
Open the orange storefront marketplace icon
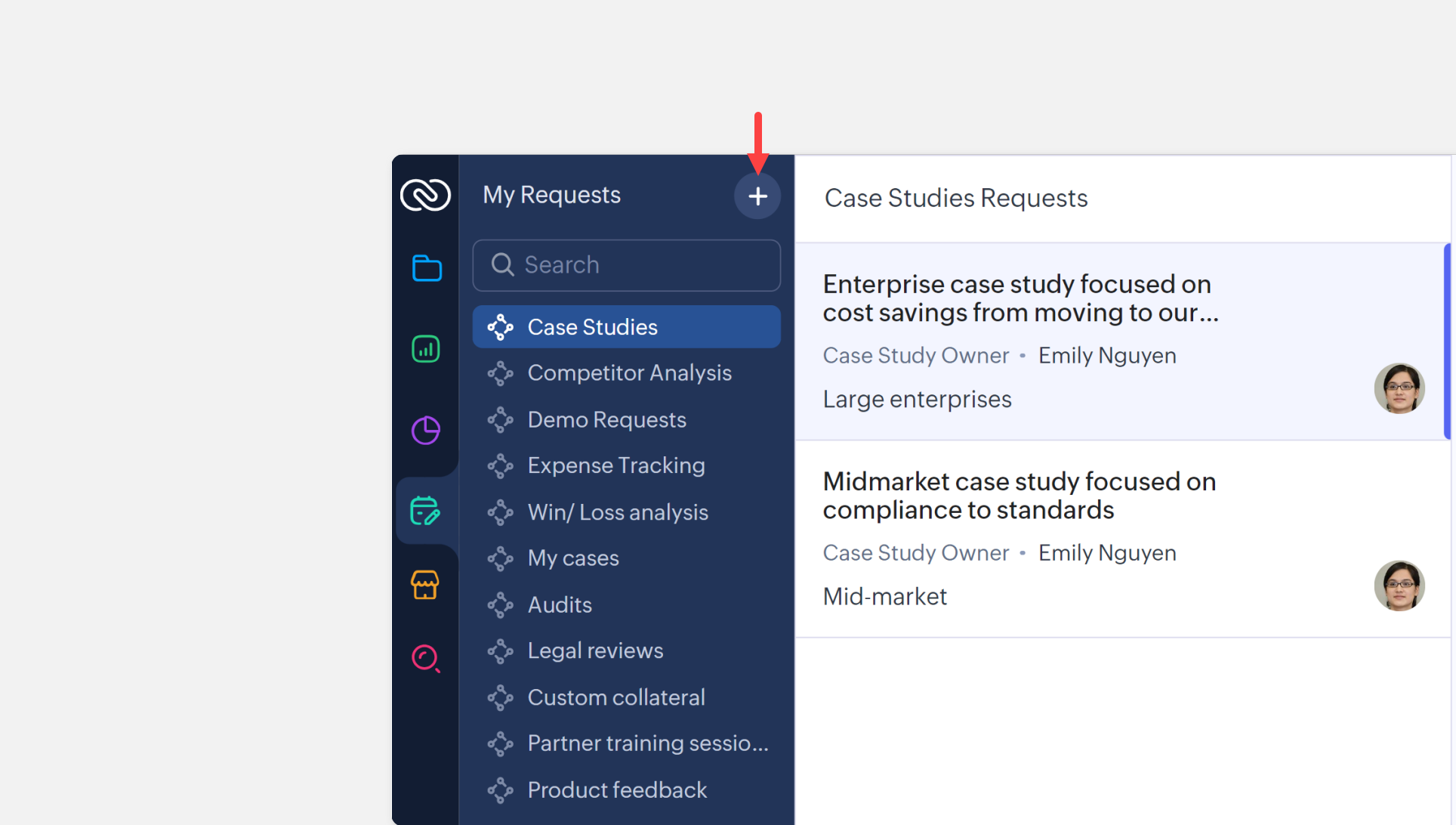pos(425,585)
